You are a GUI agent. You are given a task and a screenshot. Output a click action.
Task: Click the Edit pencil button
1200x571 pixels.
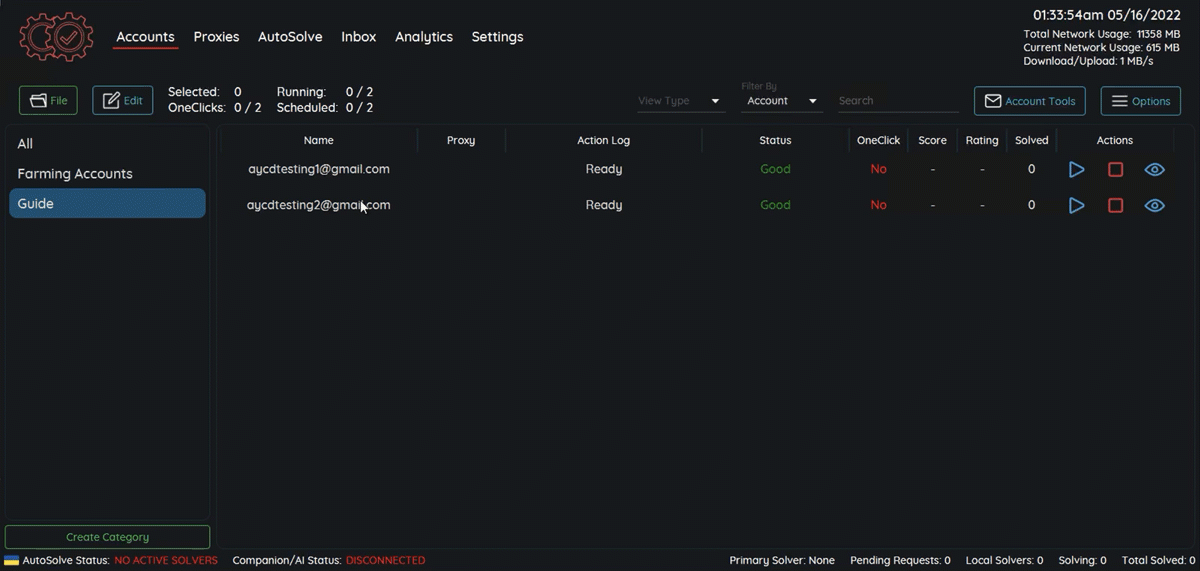(123, 101)
